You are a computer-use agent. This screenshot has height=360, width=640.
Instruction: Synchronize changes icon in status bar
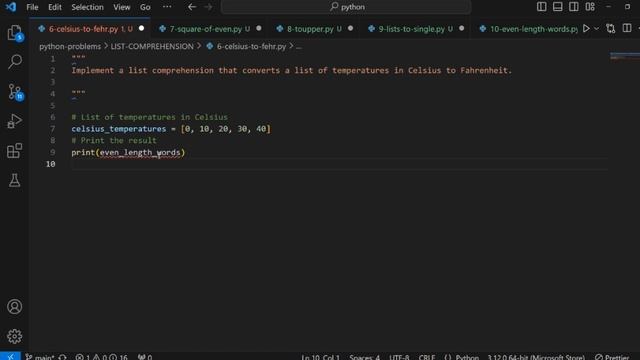[62, 357]
